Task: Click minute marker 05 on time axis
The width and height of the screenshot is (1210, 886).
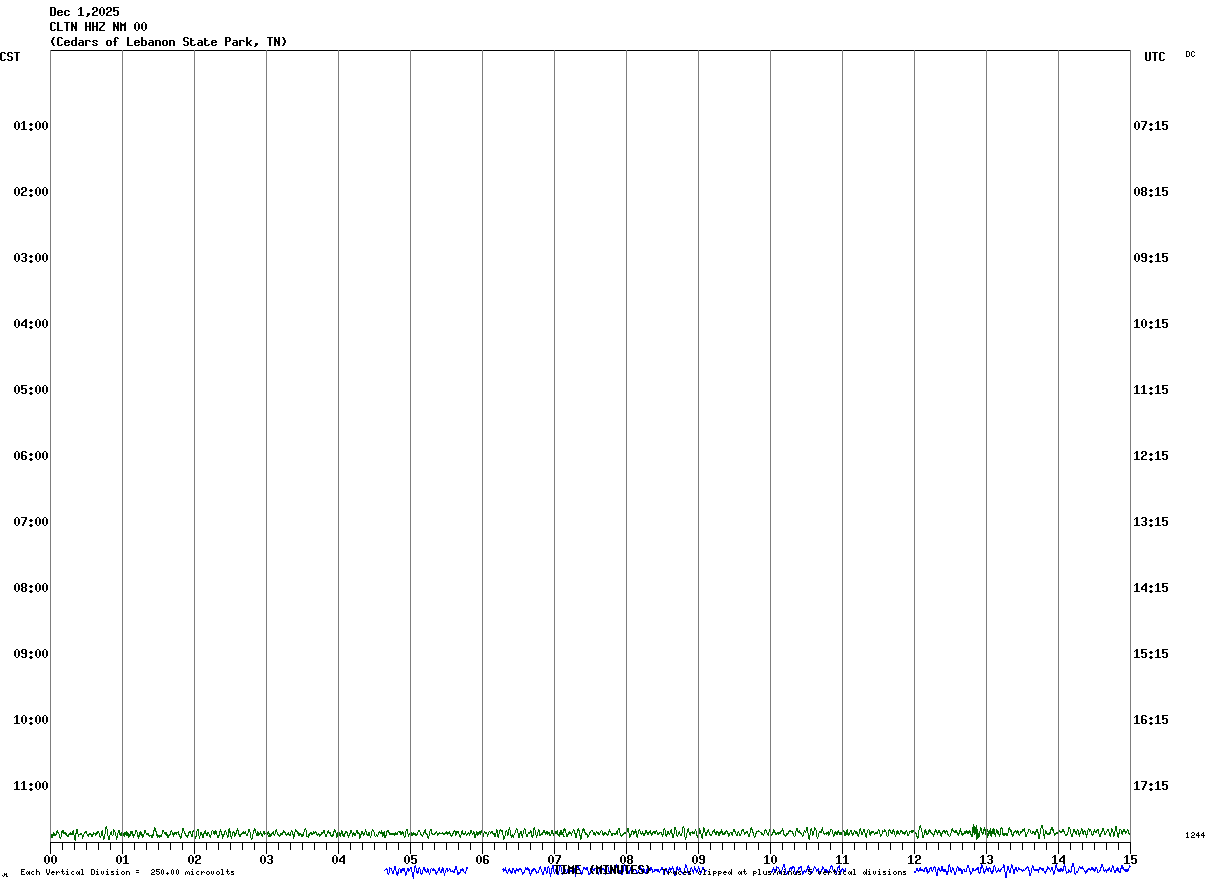Action: [410, 860]
